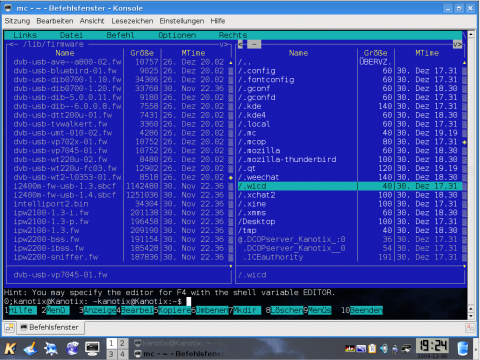480x360 pixels.
Task: Switch to virtual desktop 4
Action: (x=122, y=354)
